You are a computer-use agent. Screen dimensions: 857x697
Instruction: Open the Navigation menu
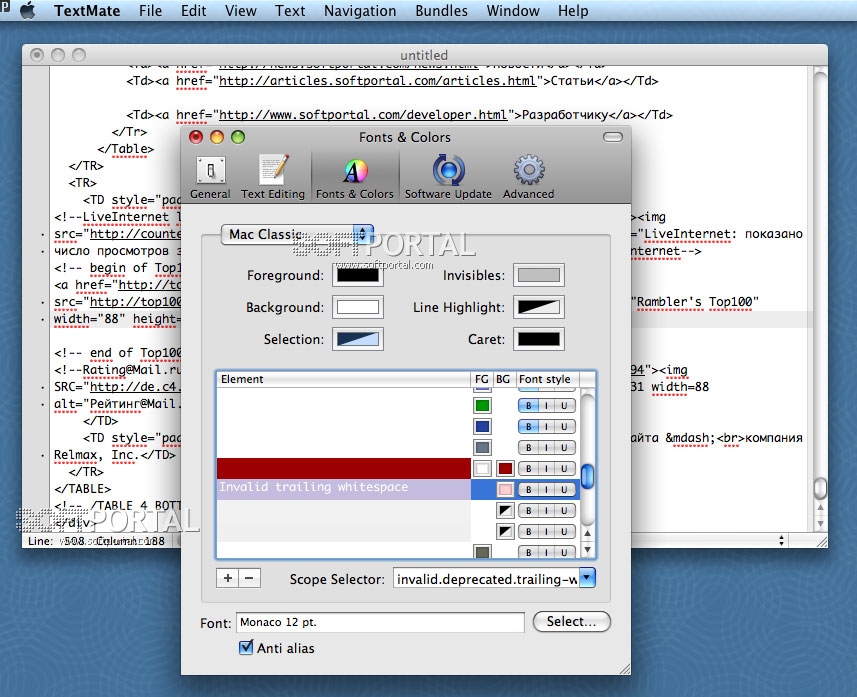[x=360, y=11]
